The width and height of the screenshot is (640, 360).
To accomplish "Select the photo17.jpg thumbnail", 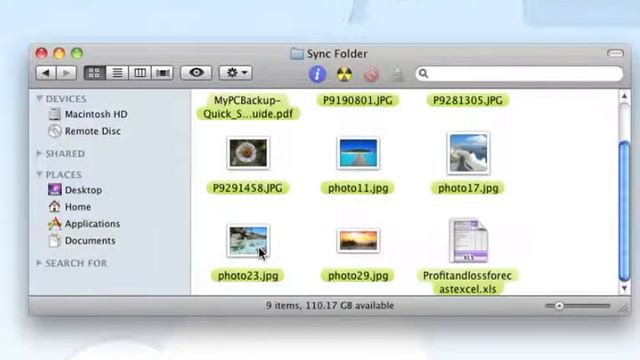I will [x=468, y=153].
